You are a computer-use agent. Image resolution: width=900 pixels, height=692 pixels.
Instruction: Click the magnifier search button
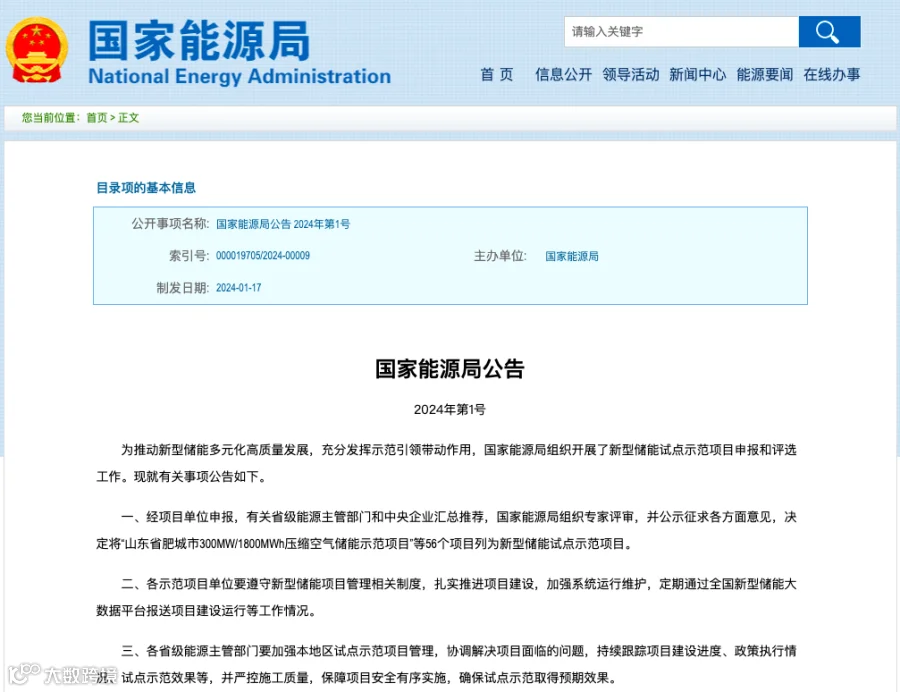point(829,32)
